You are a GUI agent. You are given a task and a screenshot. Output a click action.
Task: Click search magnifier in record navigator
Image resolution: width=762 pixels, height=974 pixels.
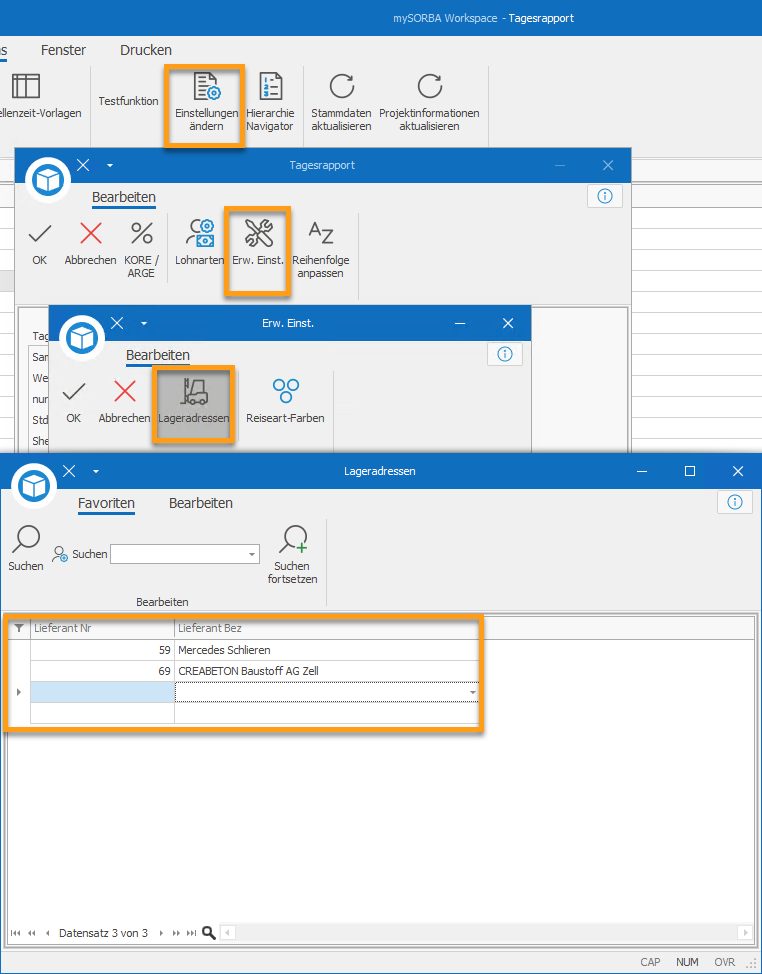209,932
